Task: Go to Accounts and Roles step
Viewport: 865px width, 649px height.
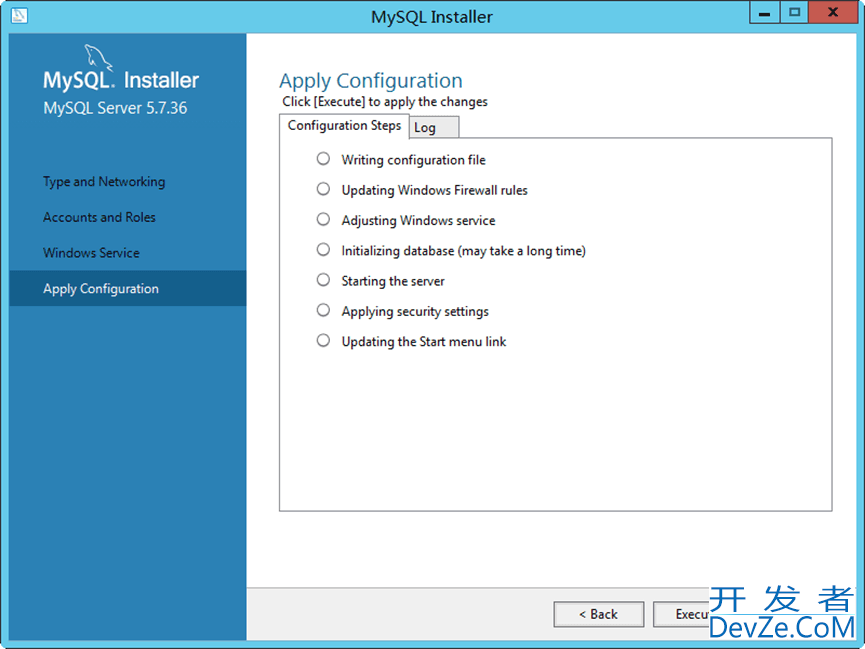Action: [x=99, y=217]
